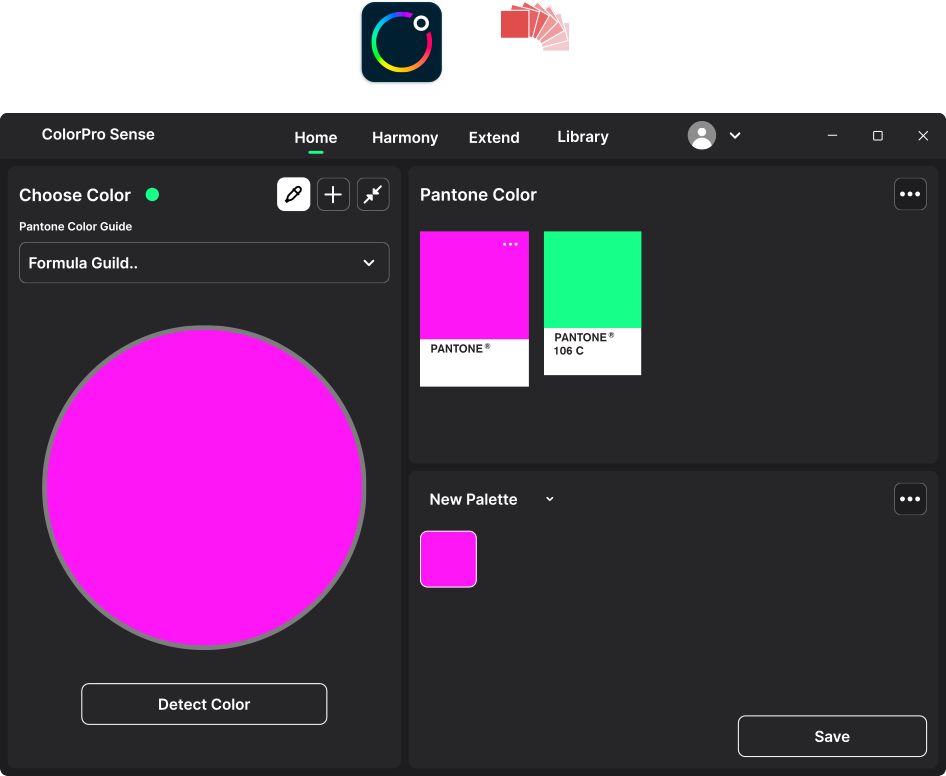Open Pantone Color panel more options

(910, 194)
